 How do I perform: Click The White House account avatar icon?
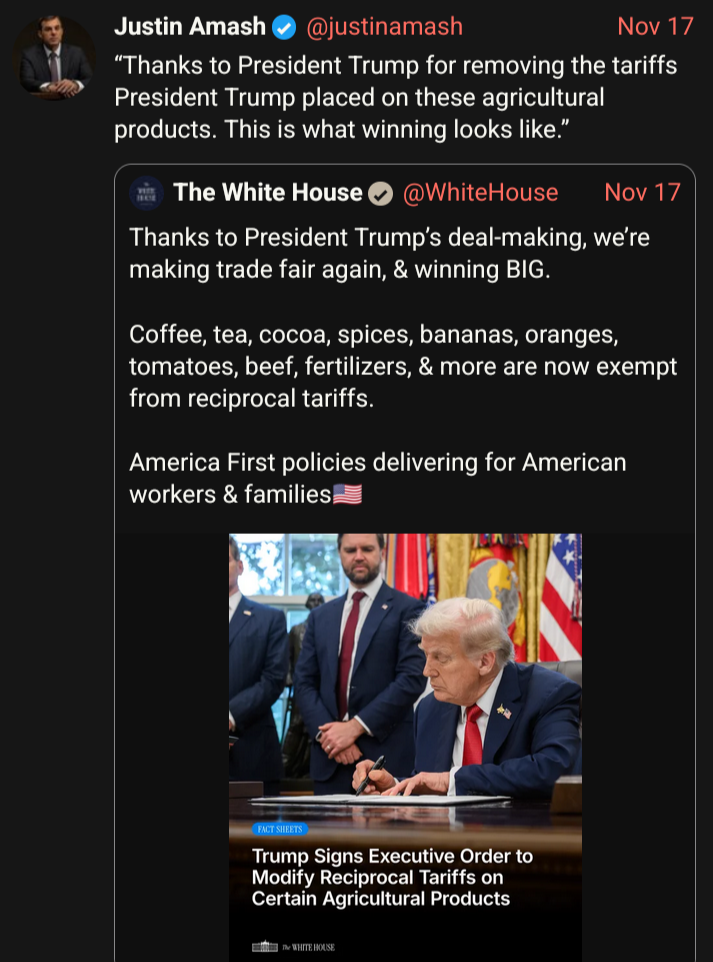click(x=147, y=193)
